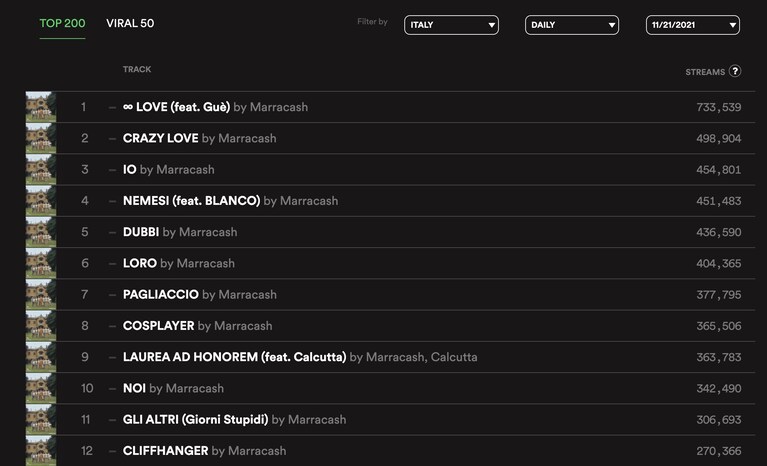Viewport: 767px width, 466px height.
Task: Open the Italy country filter dropdown
Action: pos(451,25)
